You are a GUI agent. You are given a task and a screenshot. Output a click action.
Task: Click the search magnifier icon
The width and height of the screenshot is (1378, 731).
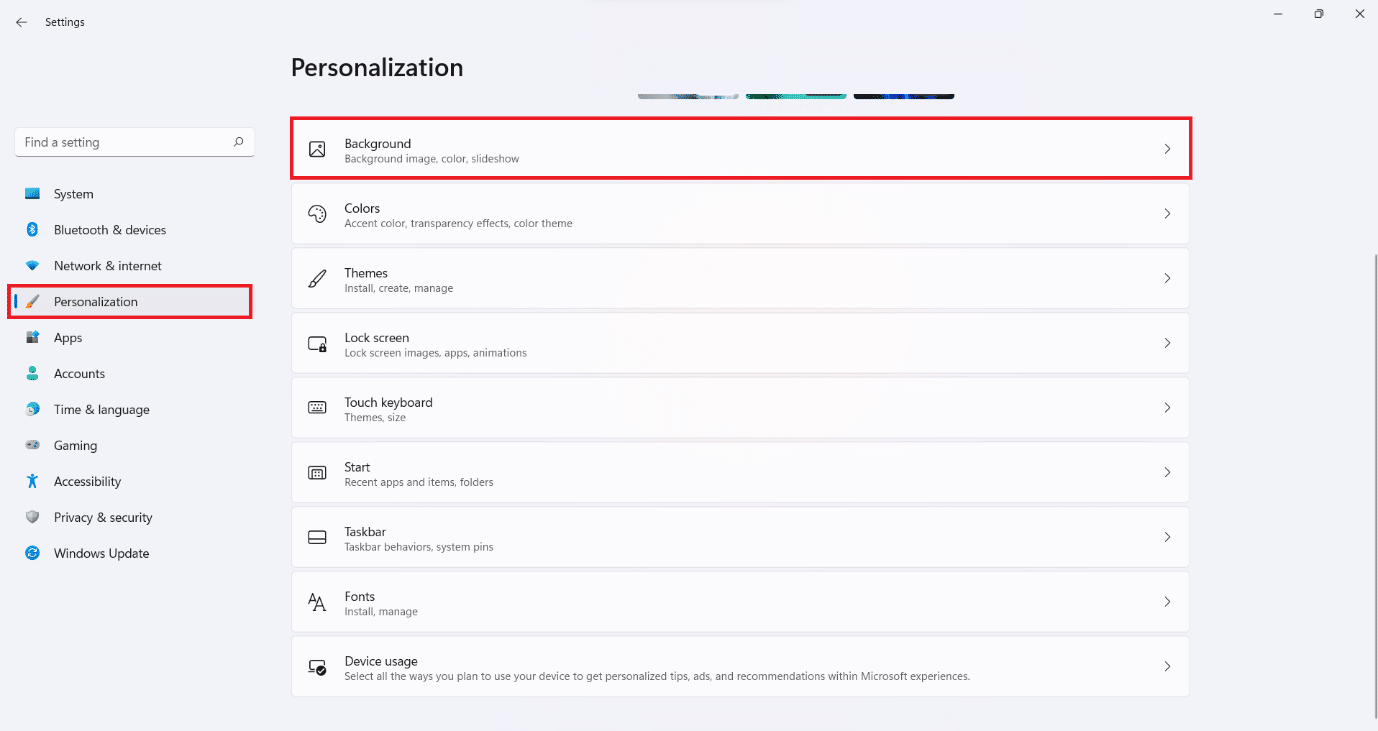click(x=238, y=142)
